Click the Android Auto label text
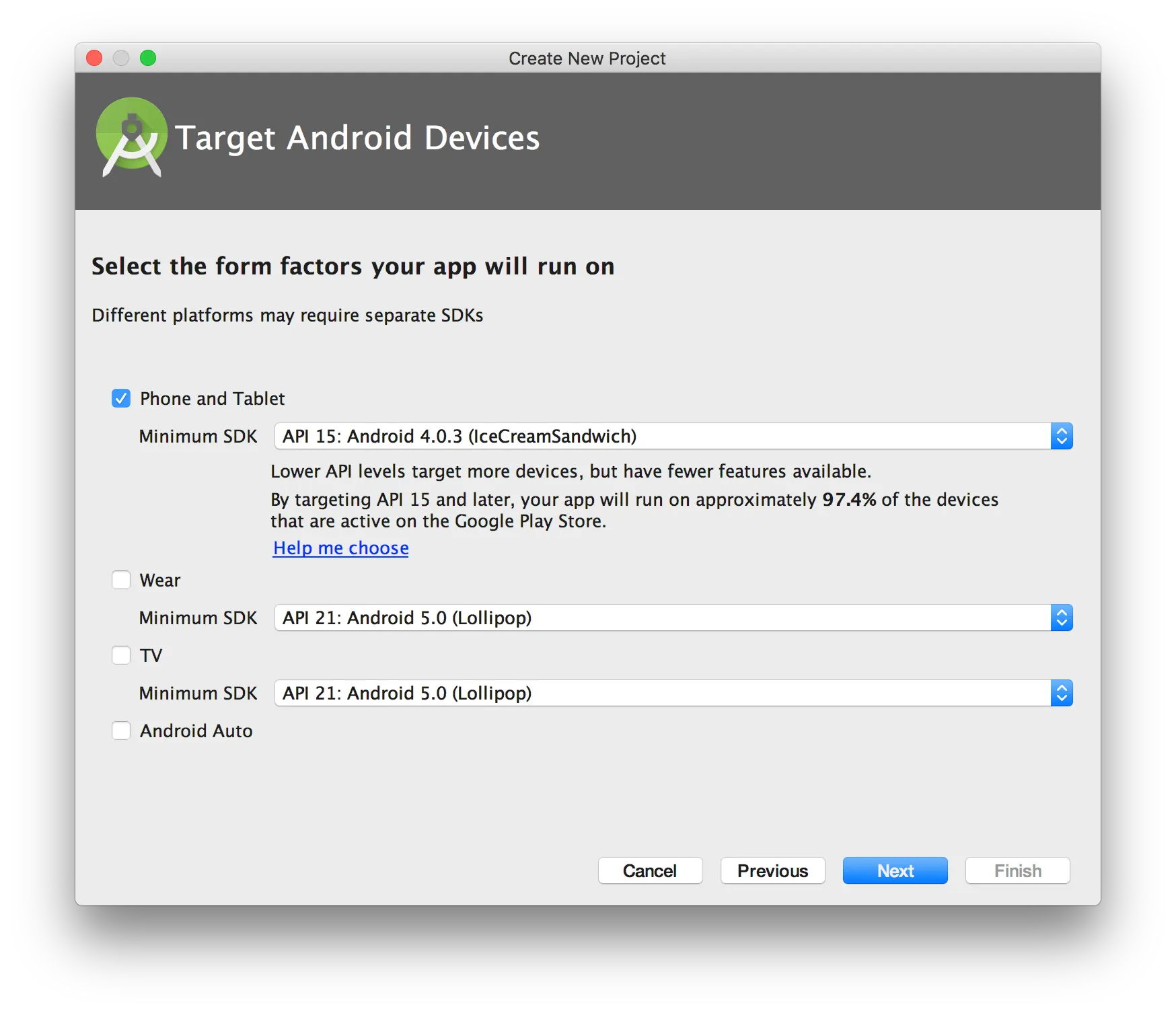This screenshot has height=1013, width=1176. [196, 731]
